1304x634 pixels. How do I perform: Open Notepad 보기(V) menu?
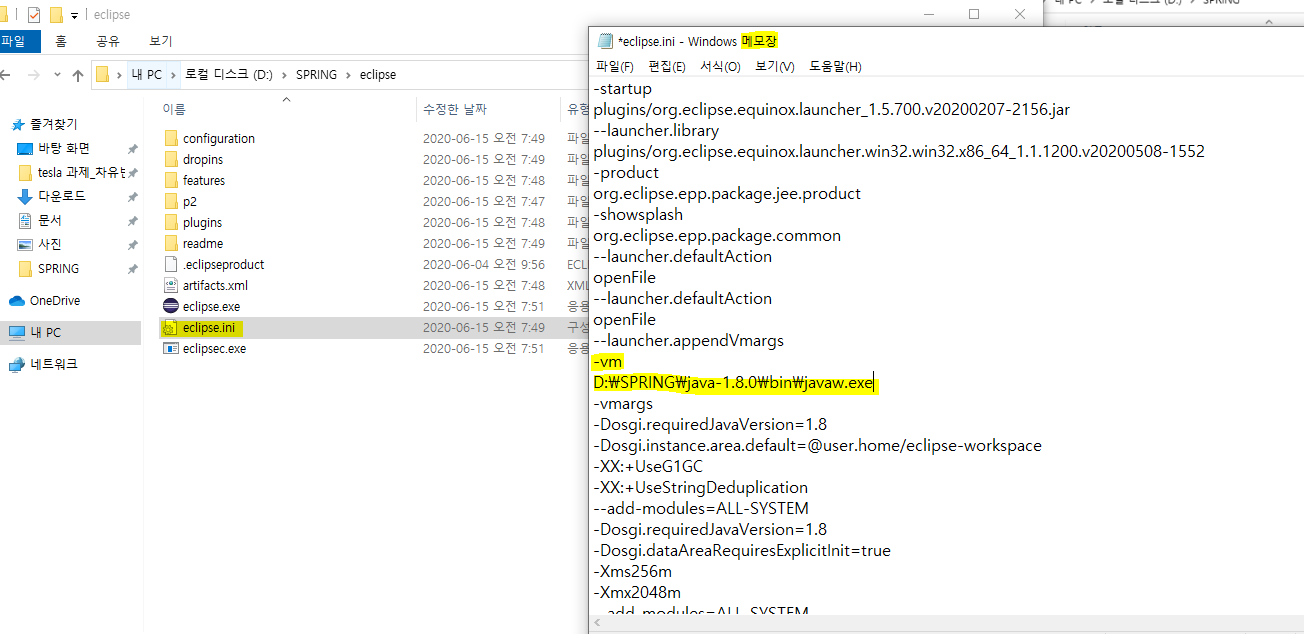774,66
